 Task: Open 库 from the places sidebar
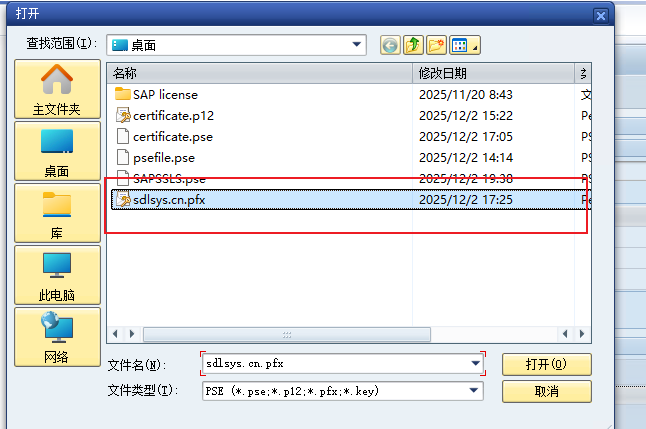tap(57, 214)
